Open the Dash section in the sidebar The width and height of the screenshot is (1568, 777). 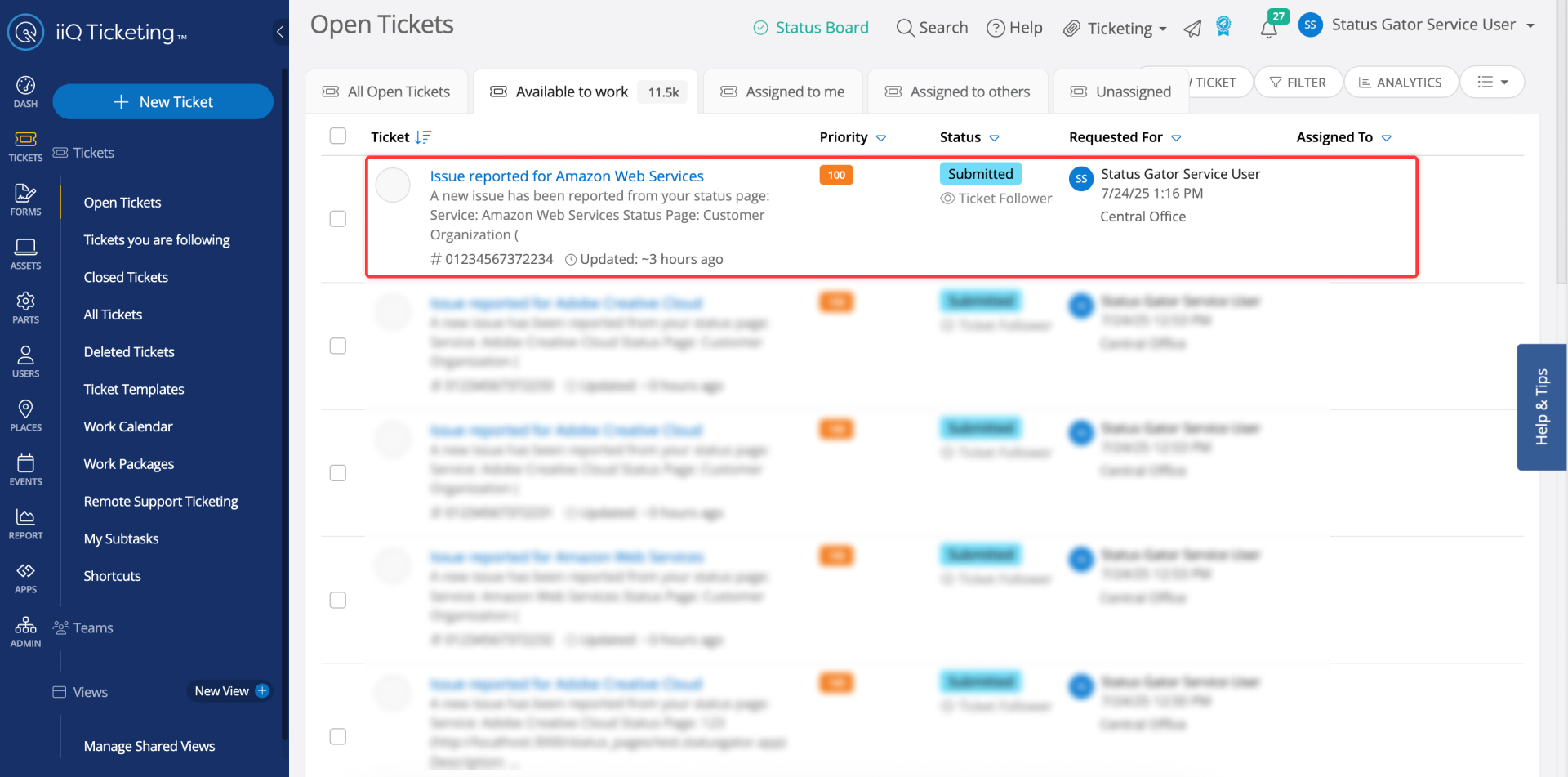pos(25,92)
